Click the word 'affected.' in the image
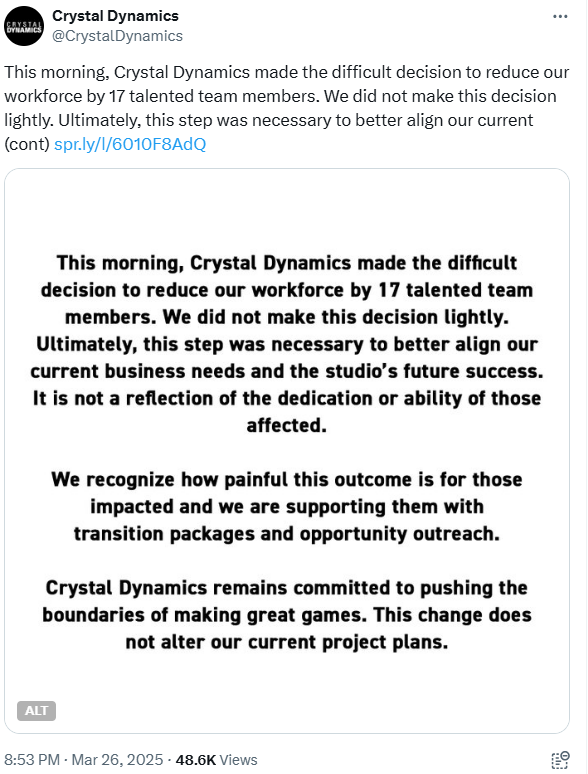This screenshot has width=588, height=774. coord(287,425)
